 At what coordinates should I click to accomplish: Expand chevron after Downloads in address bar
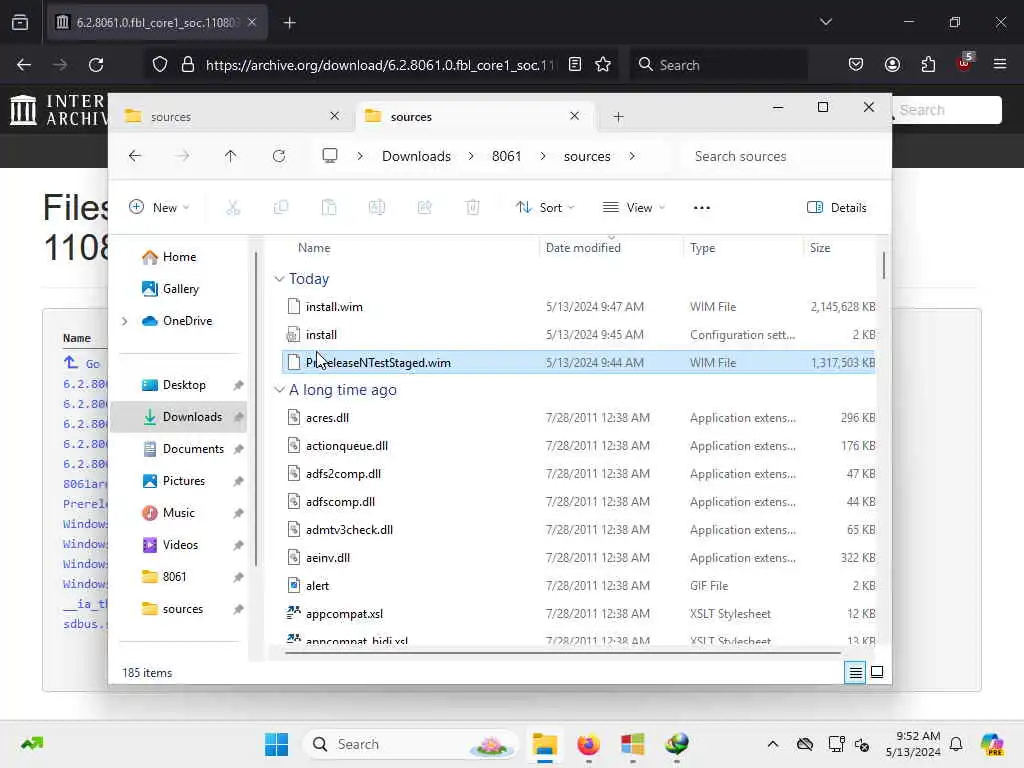tap(471, 156)
